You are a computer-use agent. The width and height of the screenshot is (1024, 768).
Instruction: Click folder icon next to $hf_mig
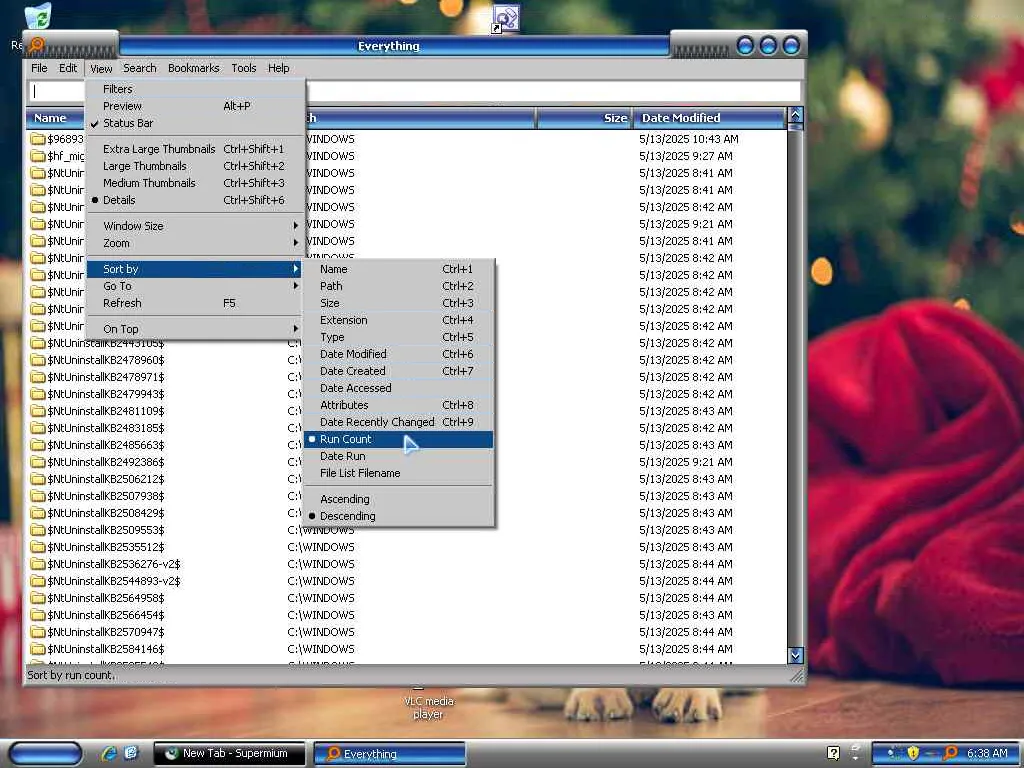[x=38, y=156]
